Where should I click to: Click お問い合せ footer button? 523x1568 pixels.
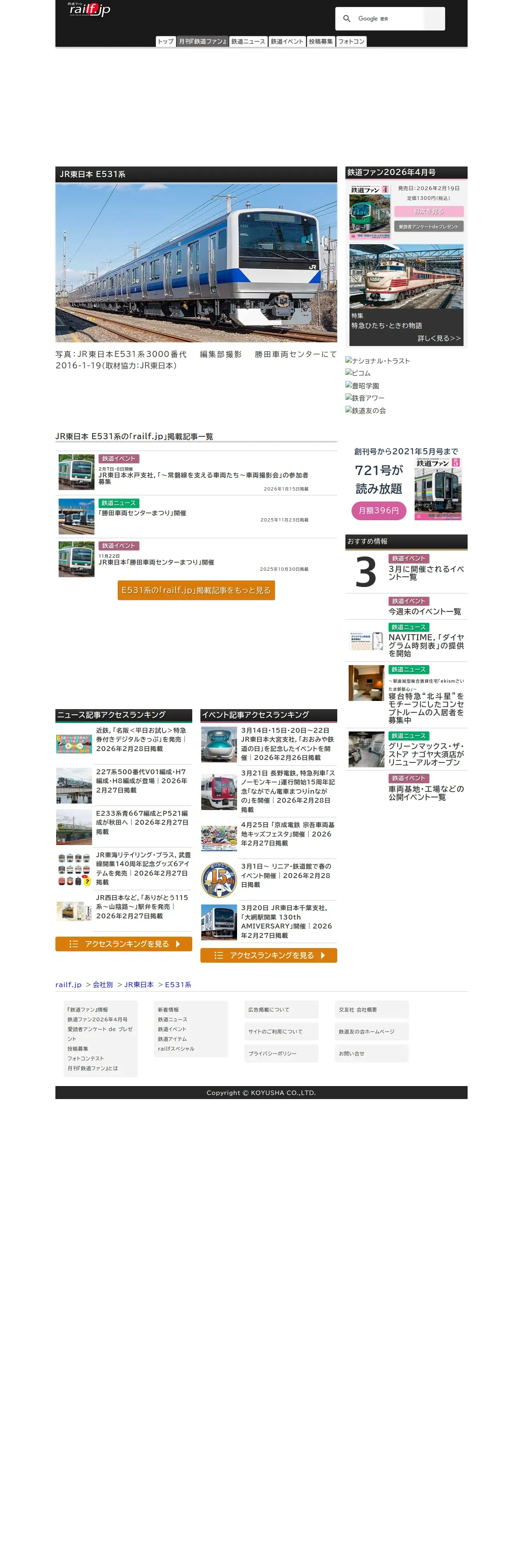[x=371, y=1053]
